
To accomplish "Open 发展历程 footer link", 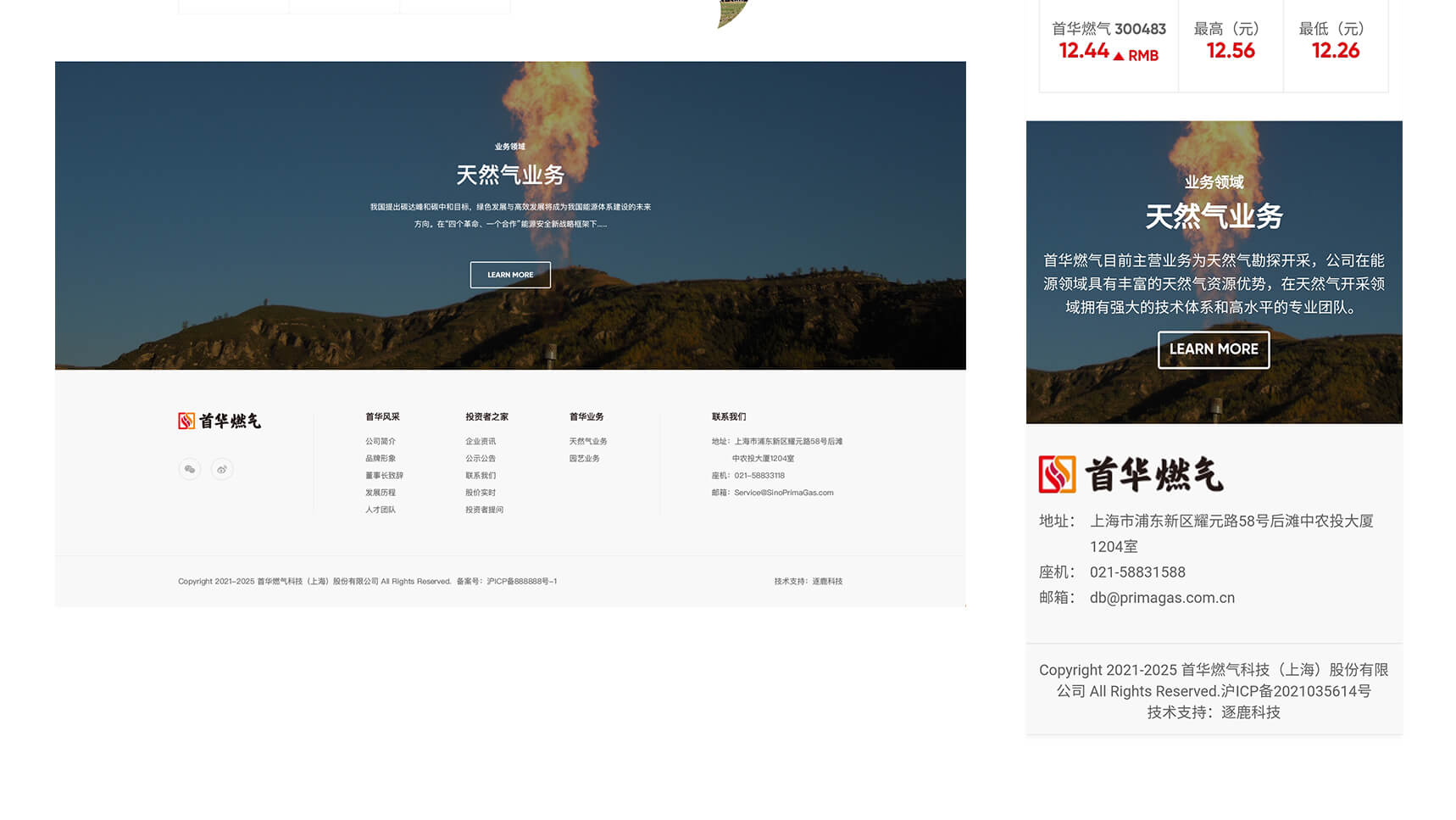I will tap(381, 492).
